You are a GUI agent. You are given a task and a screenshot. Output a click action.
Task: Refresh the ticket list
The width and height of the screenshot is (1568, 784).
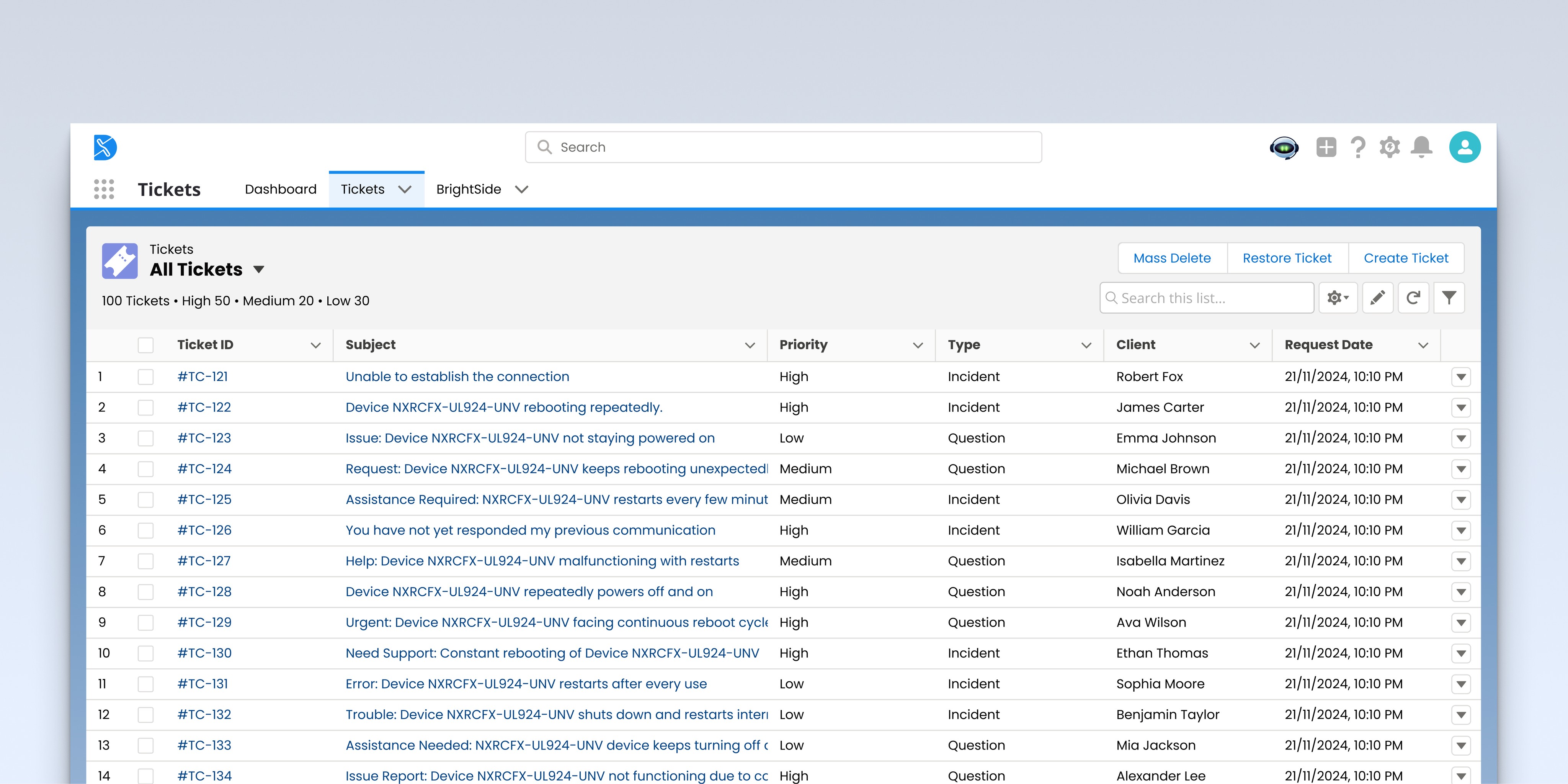(x=1413, y=298)
